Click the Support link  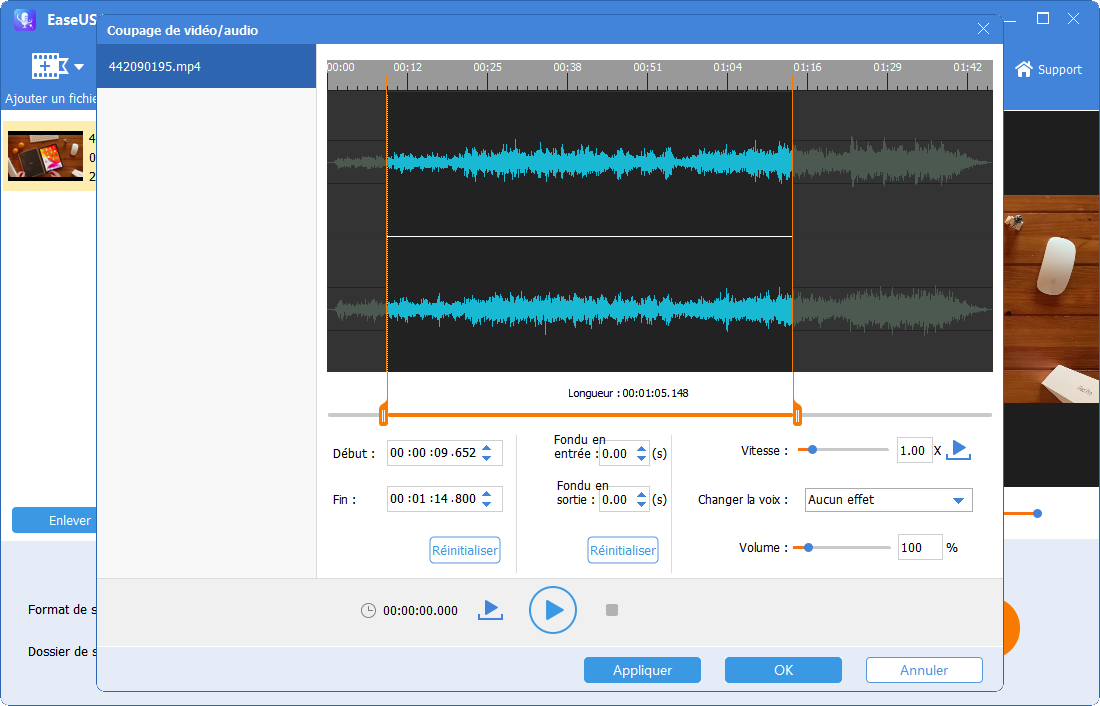[x=1059, y=69]
